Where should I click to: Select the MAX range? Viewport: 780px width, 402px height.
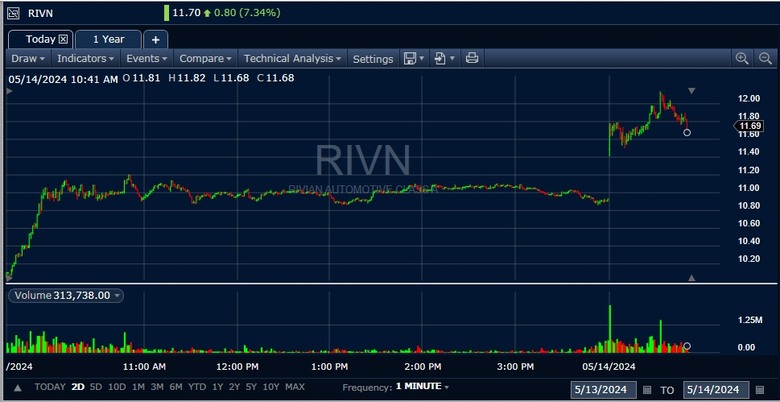coord(295,387)
